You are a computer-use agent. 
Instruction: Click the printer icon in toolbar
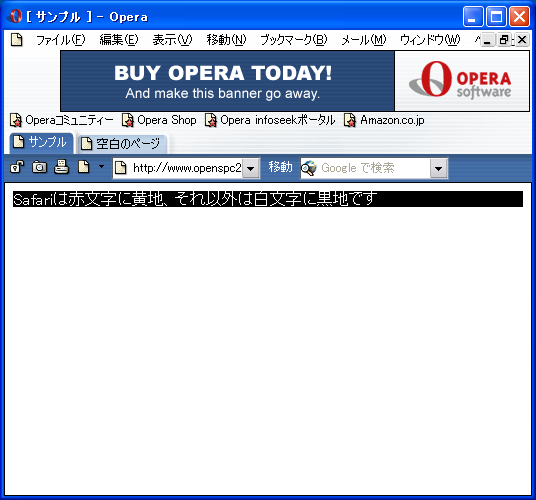pyautogui.click(x=62, y=167)
